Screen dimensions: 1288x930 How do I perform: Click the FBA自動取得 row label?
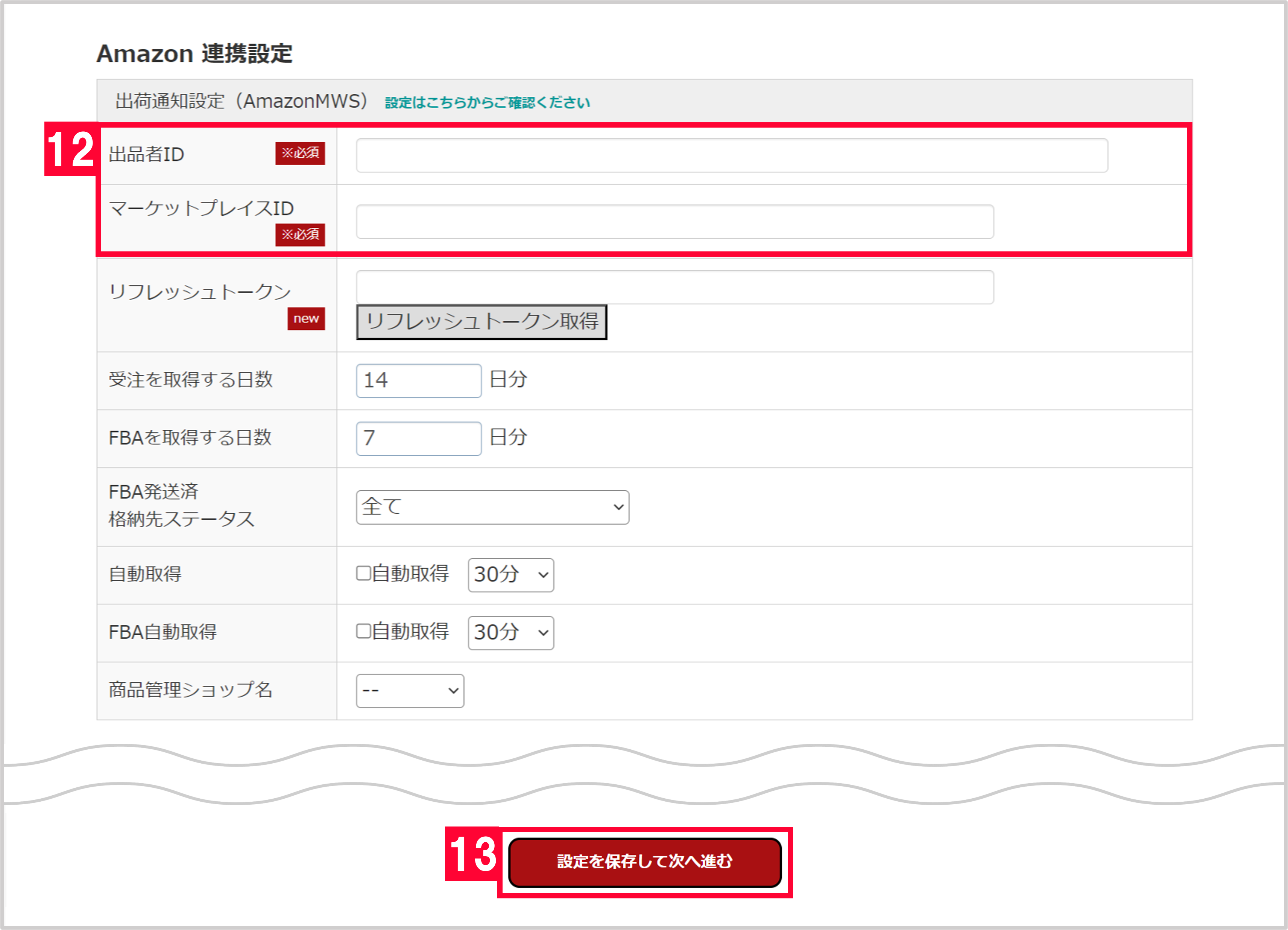tap(163, 632)
